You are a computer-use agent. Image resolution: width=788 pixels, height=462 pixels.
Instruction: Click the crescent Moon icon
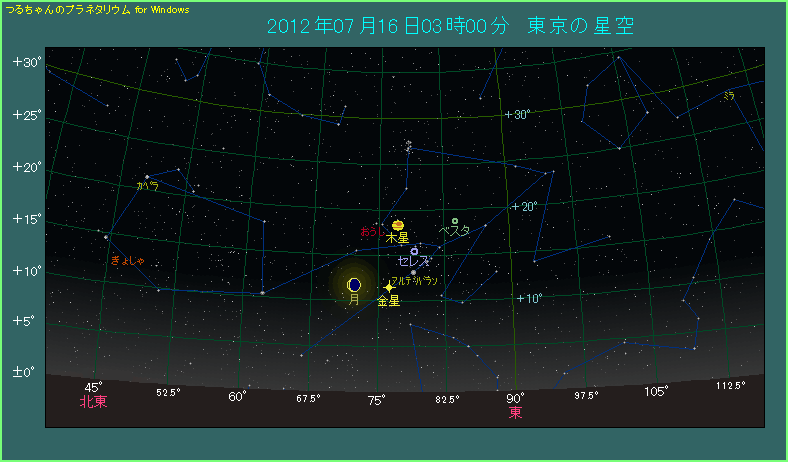(x=354, y=285)
